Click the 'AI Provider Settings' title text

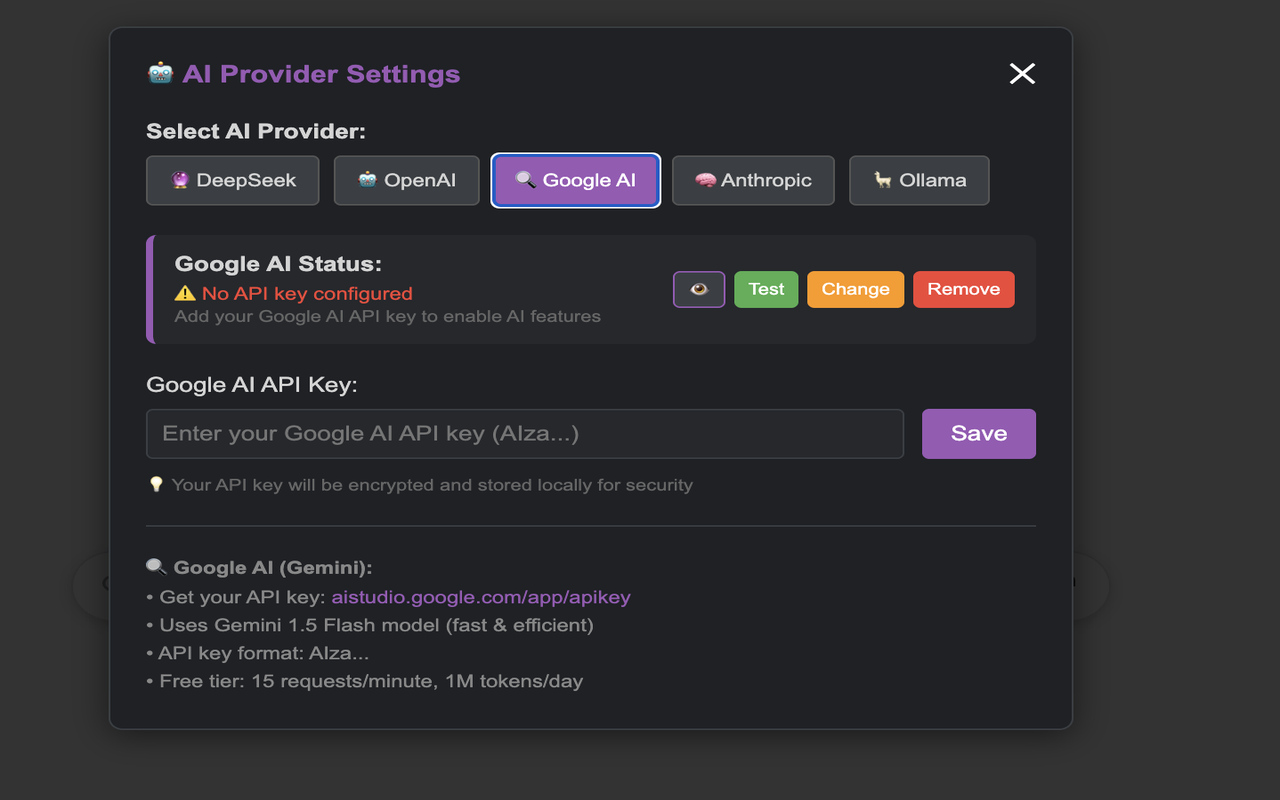pyautogui.click(x=321, y=74)
